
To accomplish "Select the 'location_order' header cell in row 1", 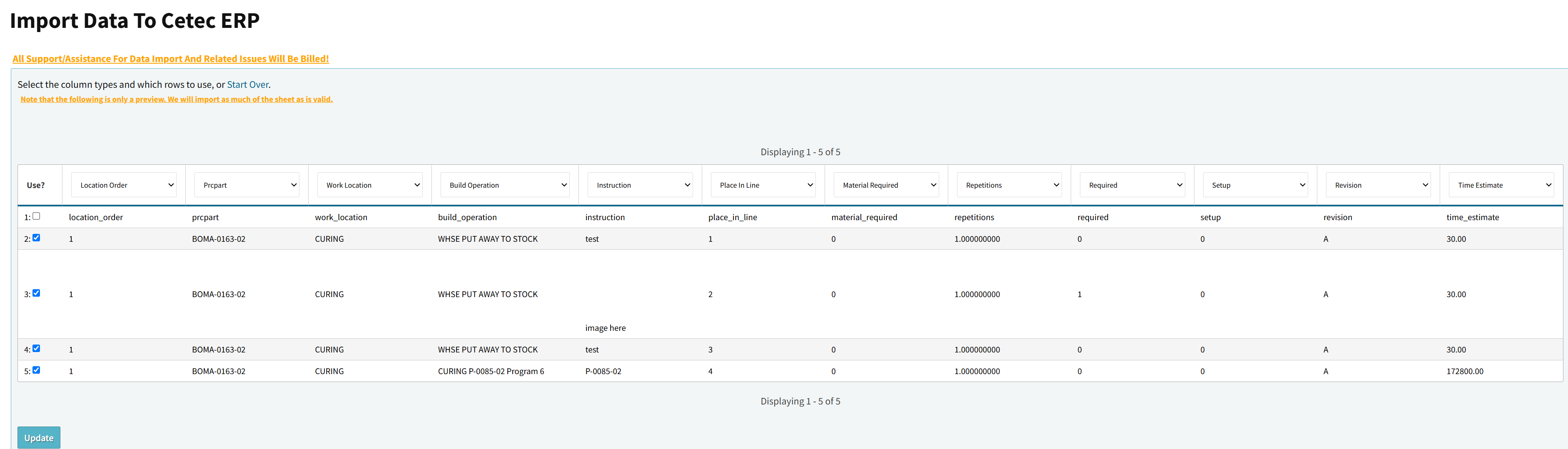I will pyautogui.click(x=95, y=217).
